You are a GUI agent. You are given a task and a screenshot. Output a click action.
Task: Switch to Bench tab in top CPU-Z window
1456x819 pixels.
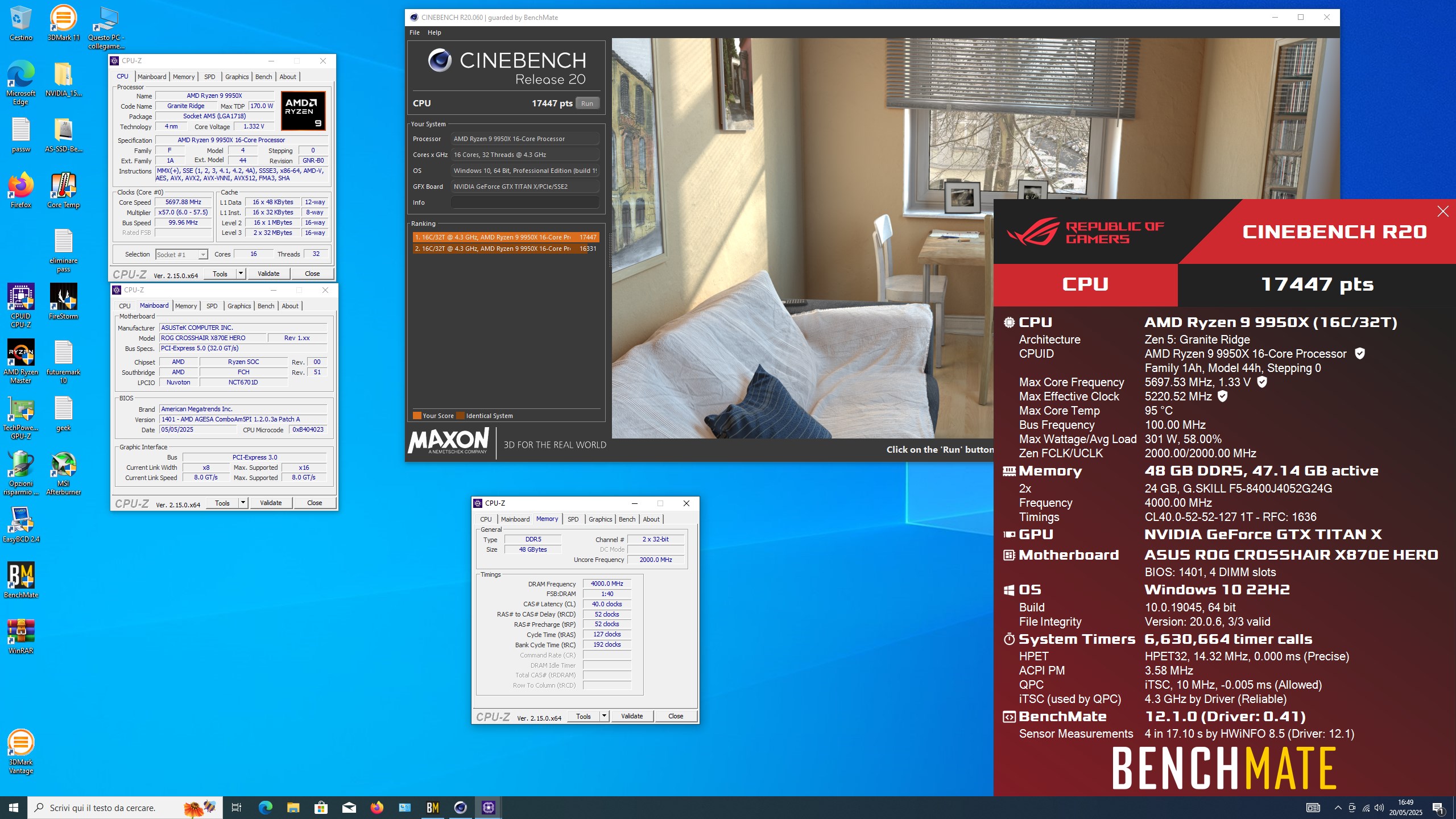(x=263, y=77)
